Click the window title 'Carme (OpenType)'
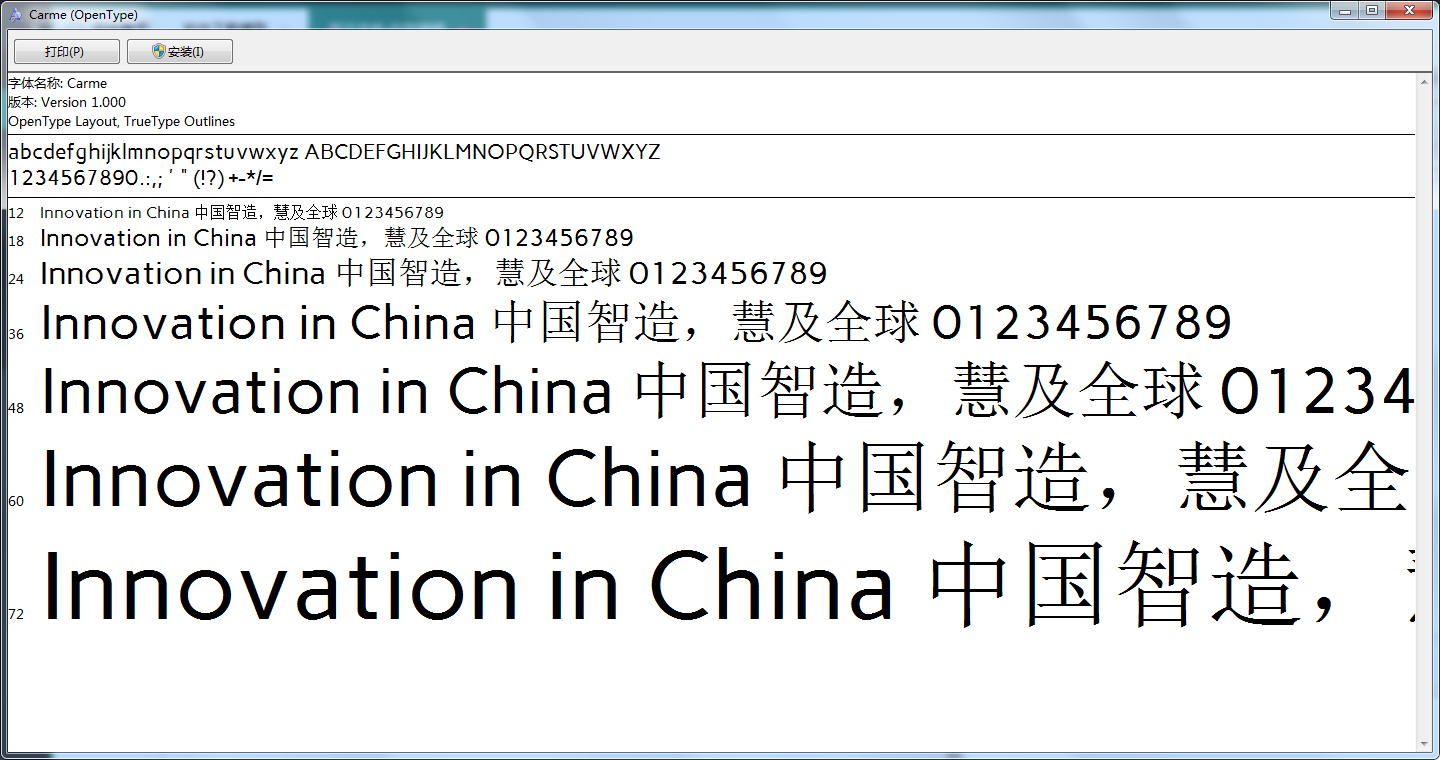This screenshot has height=760, width=1440. [x=84, y=15]
